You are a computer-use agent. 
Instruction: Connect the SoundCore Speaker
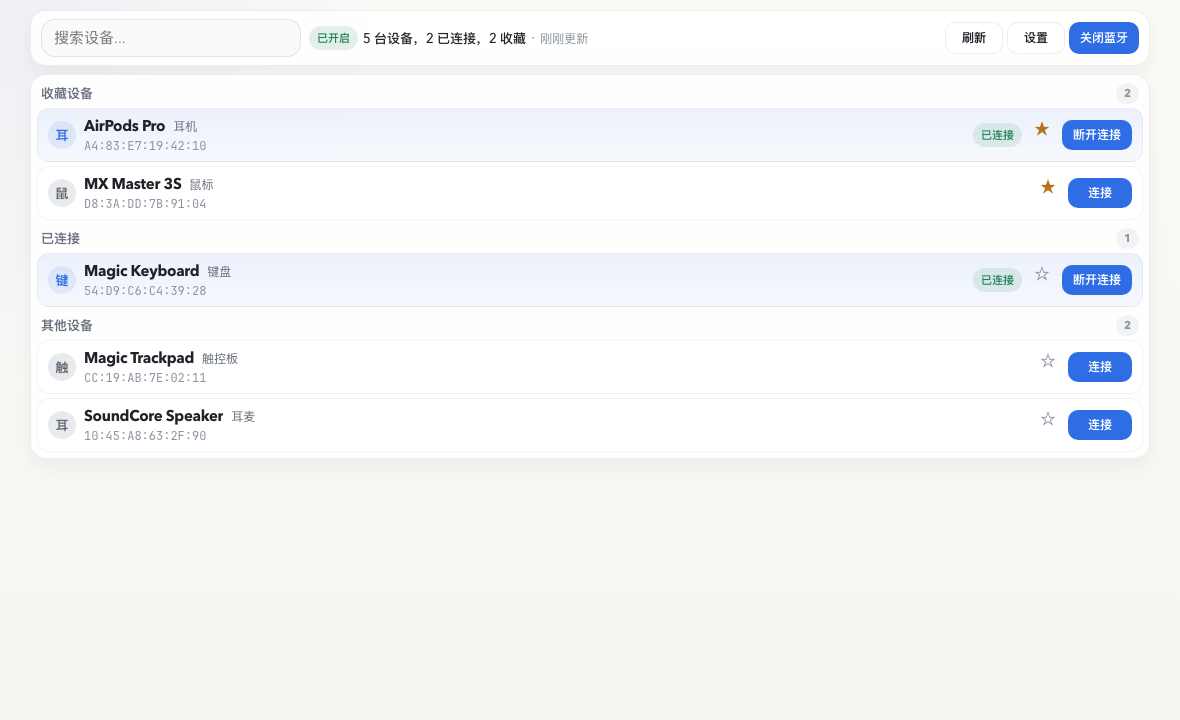(x=1099, y=425)
